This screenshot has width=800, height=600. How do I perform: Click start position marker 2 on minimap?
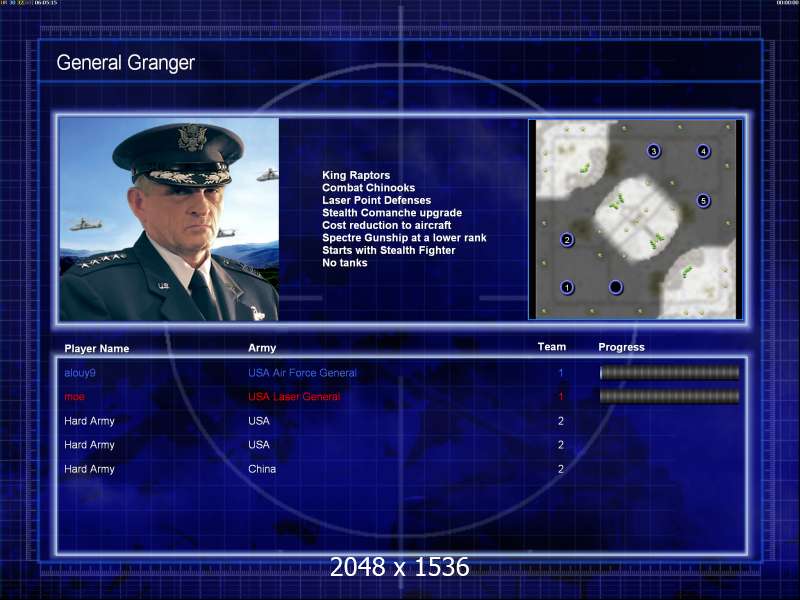pyautogui.click(x=567, y=240)
